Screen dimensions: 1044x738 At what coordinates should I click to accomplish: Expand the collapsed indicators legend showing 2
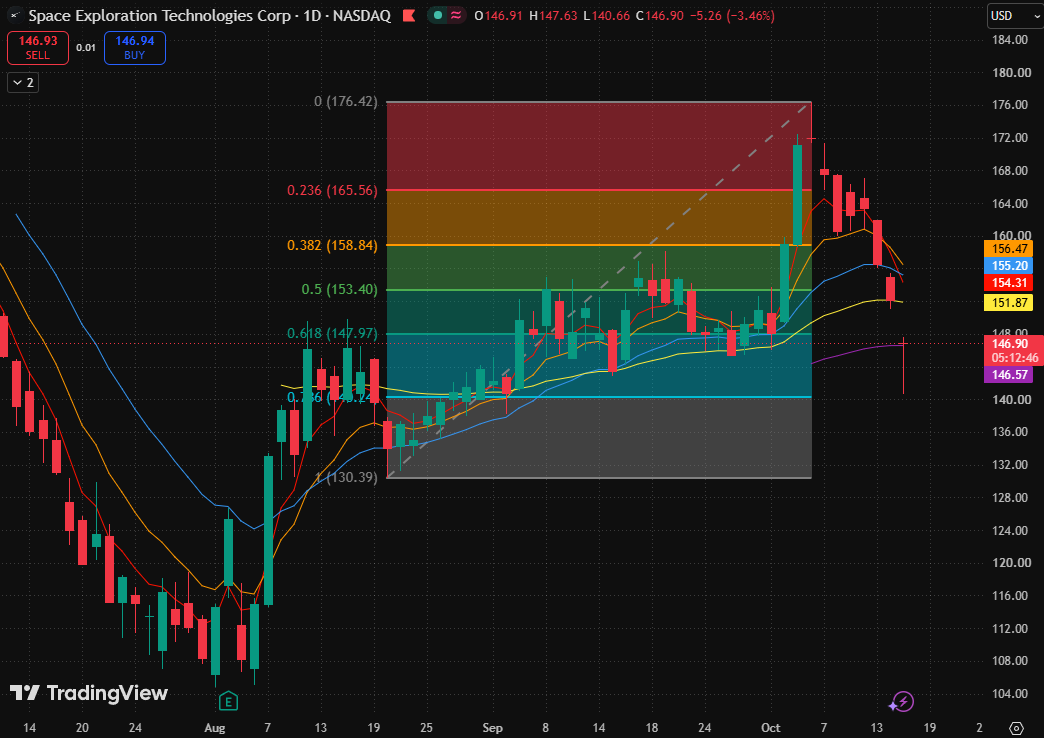(x=23, y=83)
